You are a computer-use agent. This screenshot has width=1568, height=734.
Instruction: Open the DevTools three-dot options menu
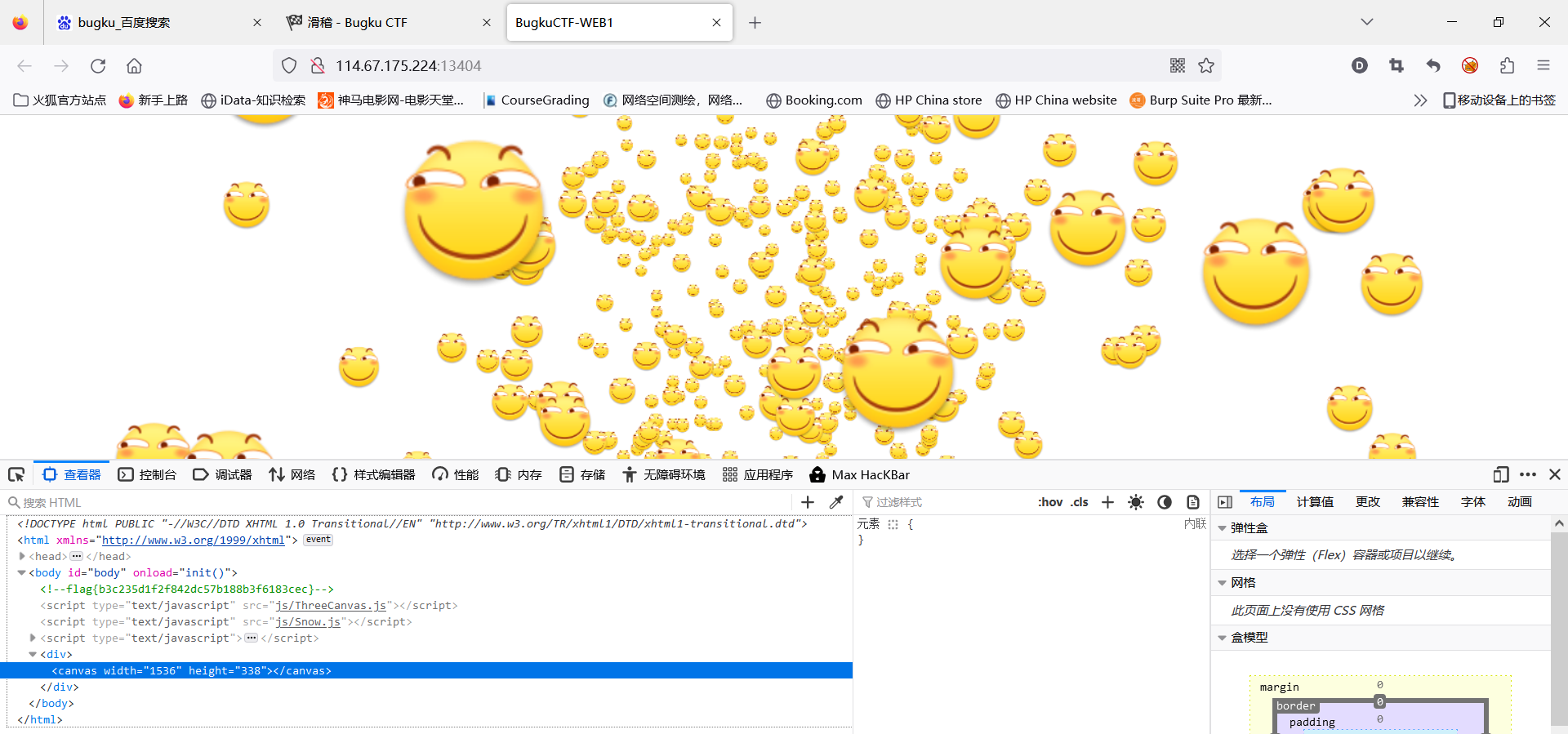[1528, 474]
